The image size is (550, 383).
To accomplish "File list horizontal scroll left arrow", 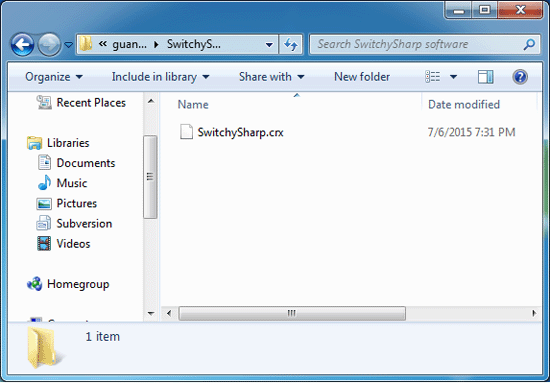I will pos(169,313).
